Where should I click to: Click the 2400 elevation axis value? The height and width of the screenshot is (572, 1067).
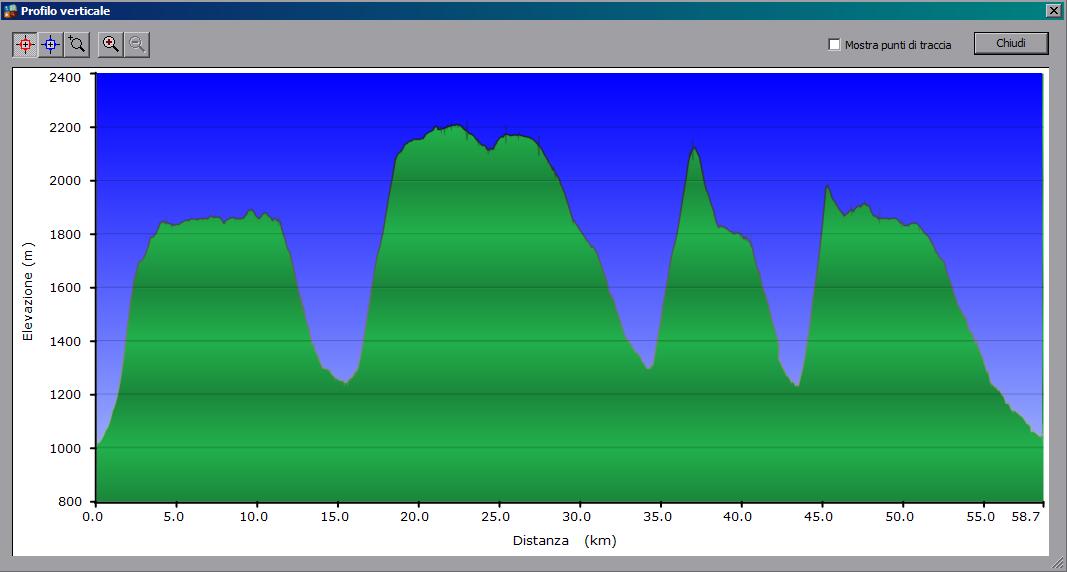[x=65, y=78]
